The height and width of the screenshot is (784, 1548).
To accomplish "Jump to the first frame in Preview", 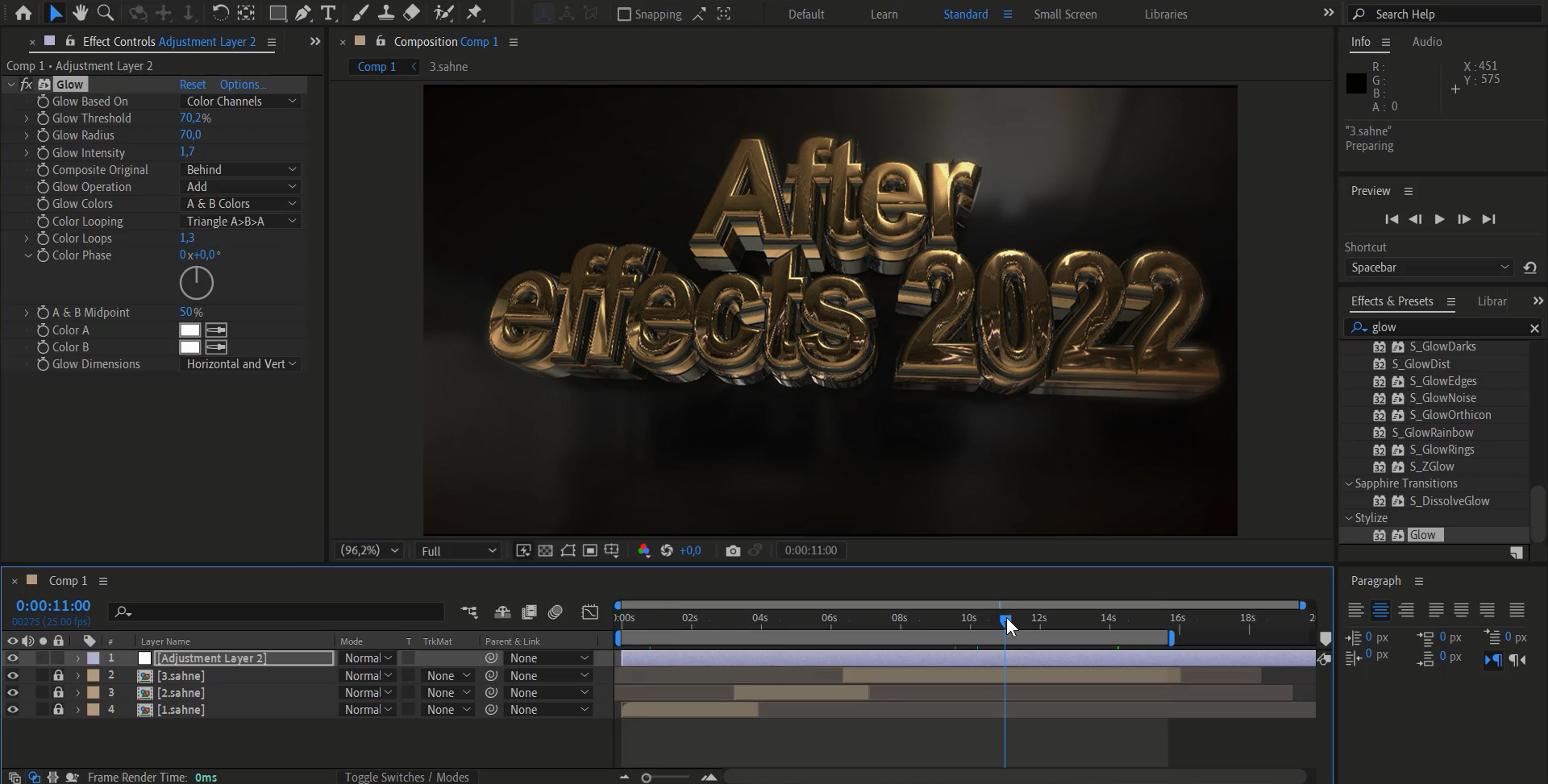I will [x=1392, y=219].
